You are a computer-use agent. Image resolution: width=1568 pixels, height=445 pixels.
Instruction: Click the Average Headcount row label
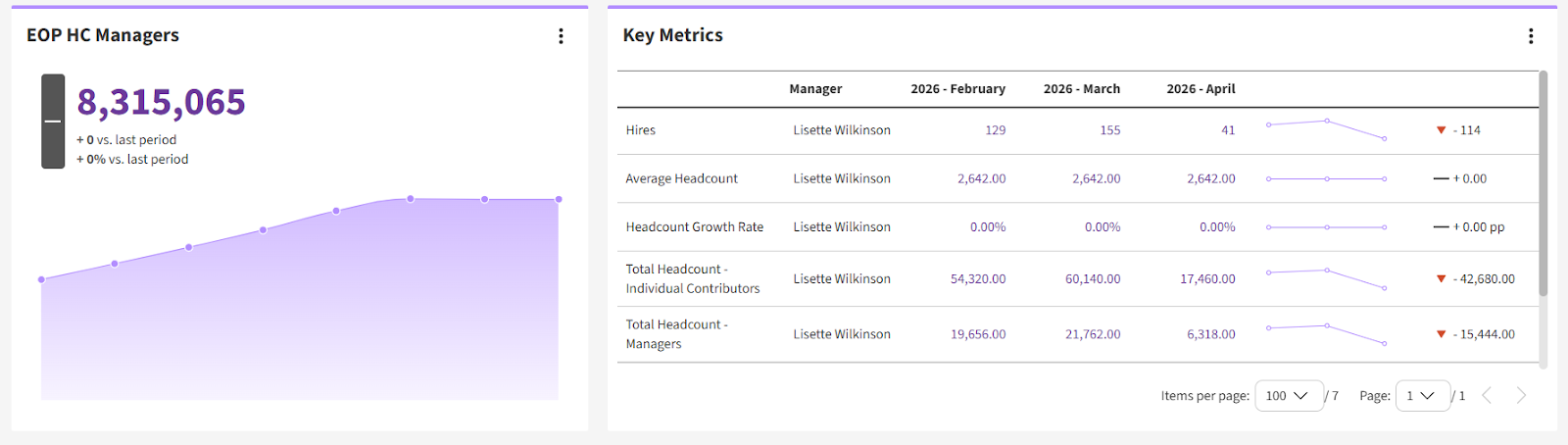click(x=681, y=178)
